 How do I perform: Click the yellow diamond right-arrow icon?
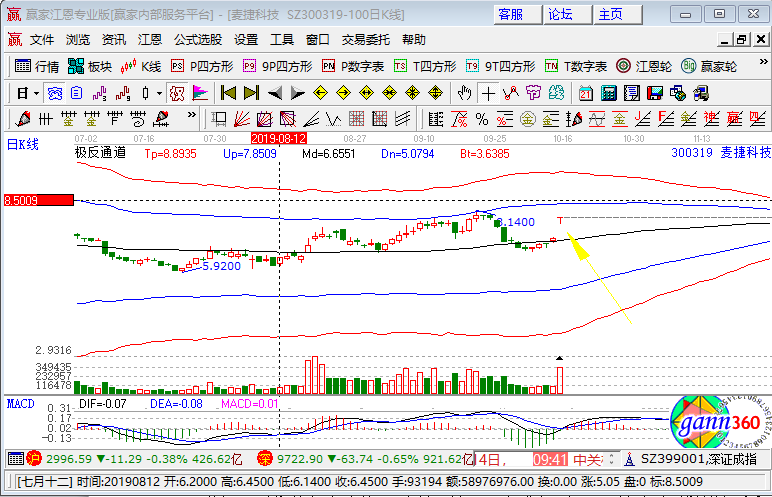click(x=343, y=93)
